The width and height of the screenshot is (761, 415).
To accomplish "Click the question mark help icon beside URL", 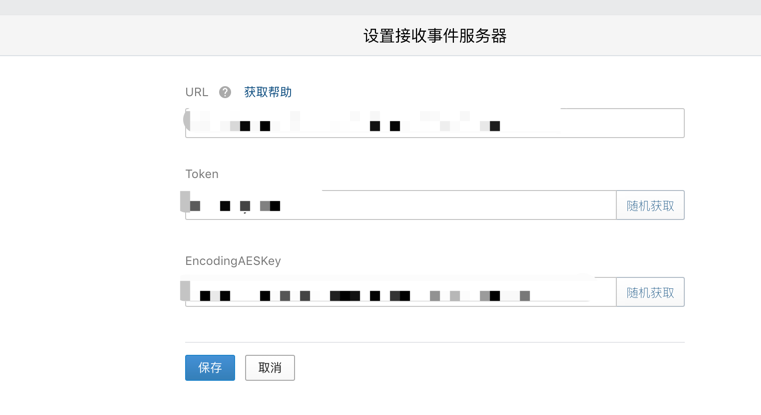I will click(225, 92).
